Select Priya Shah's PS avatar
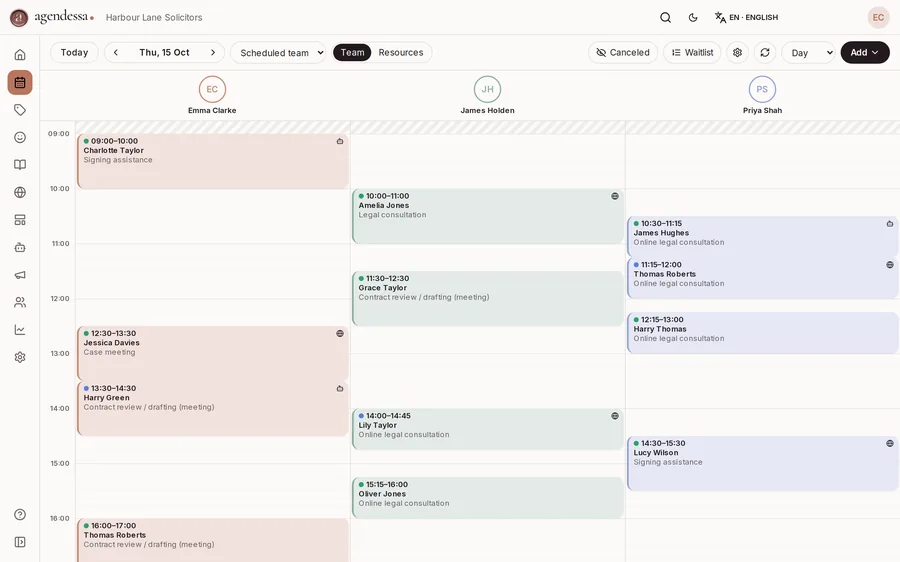This screenshot has height=562, width=900. 762,90
